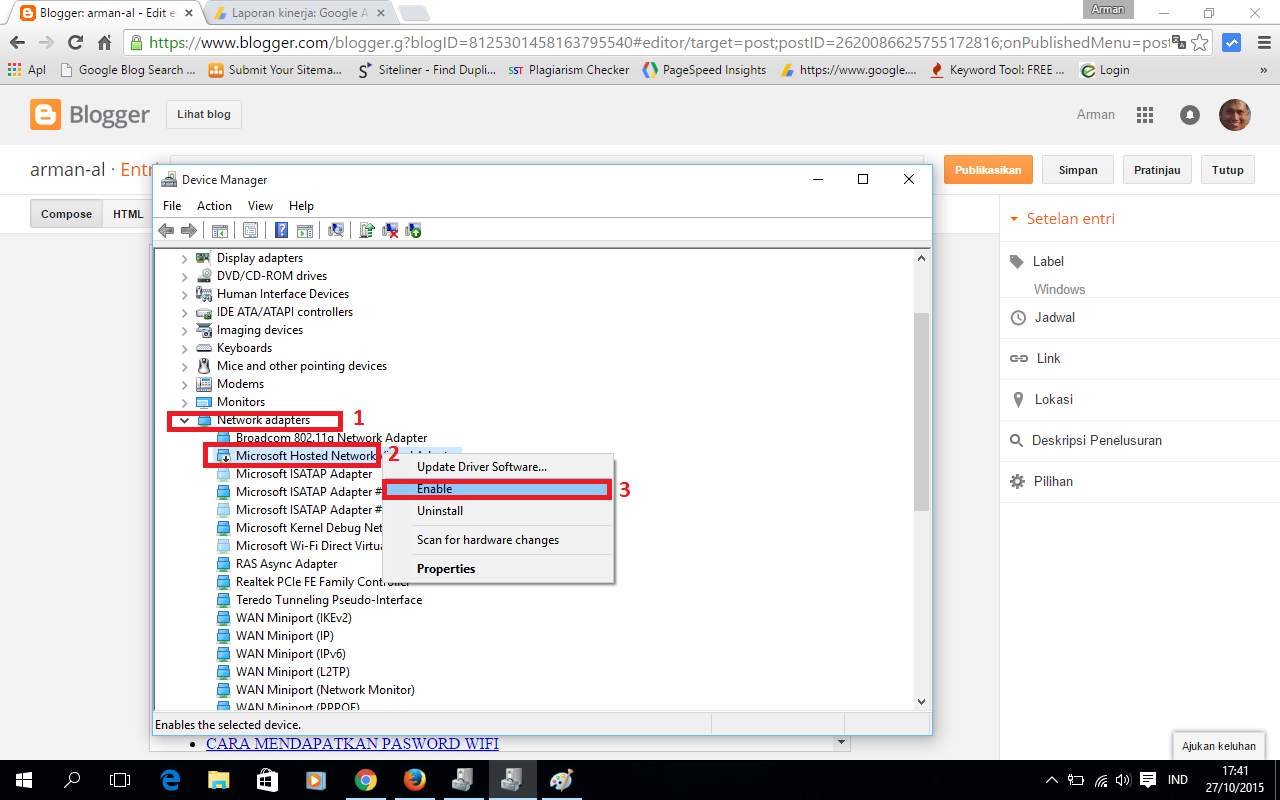Click Chrome reload page icon
This screenshot has width=1280, height=800.
coord(75,43)
